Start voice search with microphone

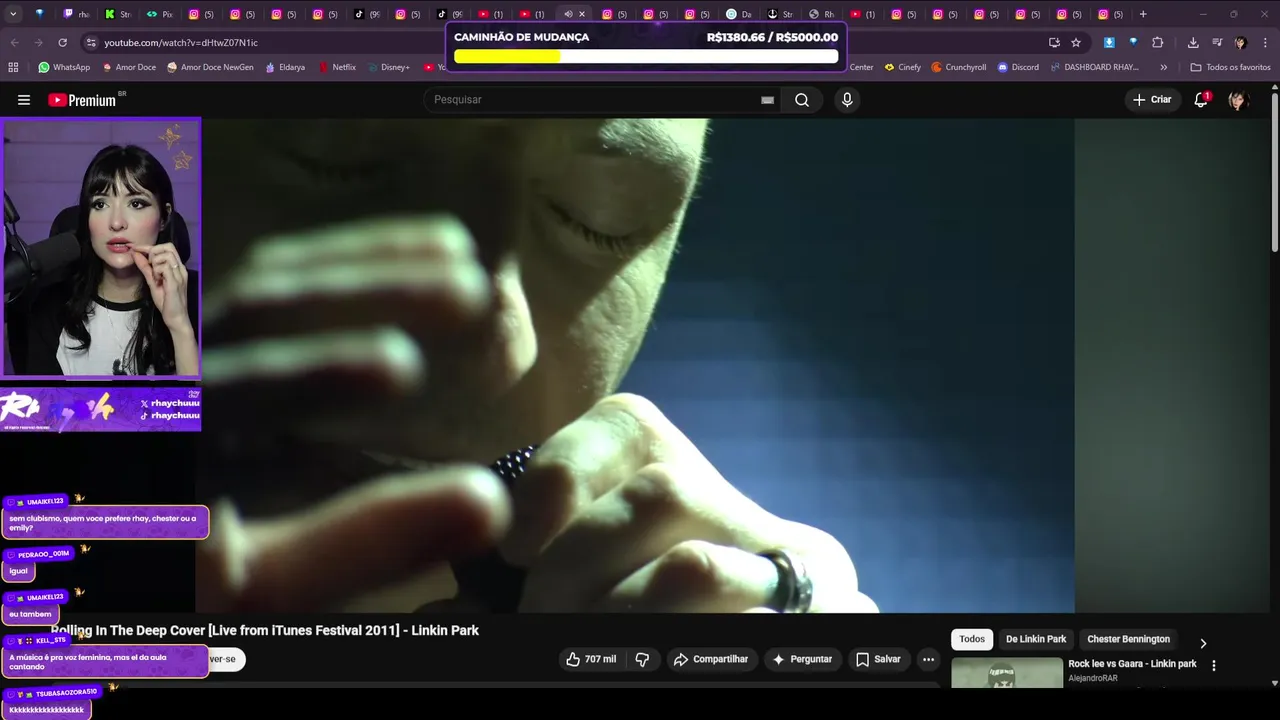847,100
